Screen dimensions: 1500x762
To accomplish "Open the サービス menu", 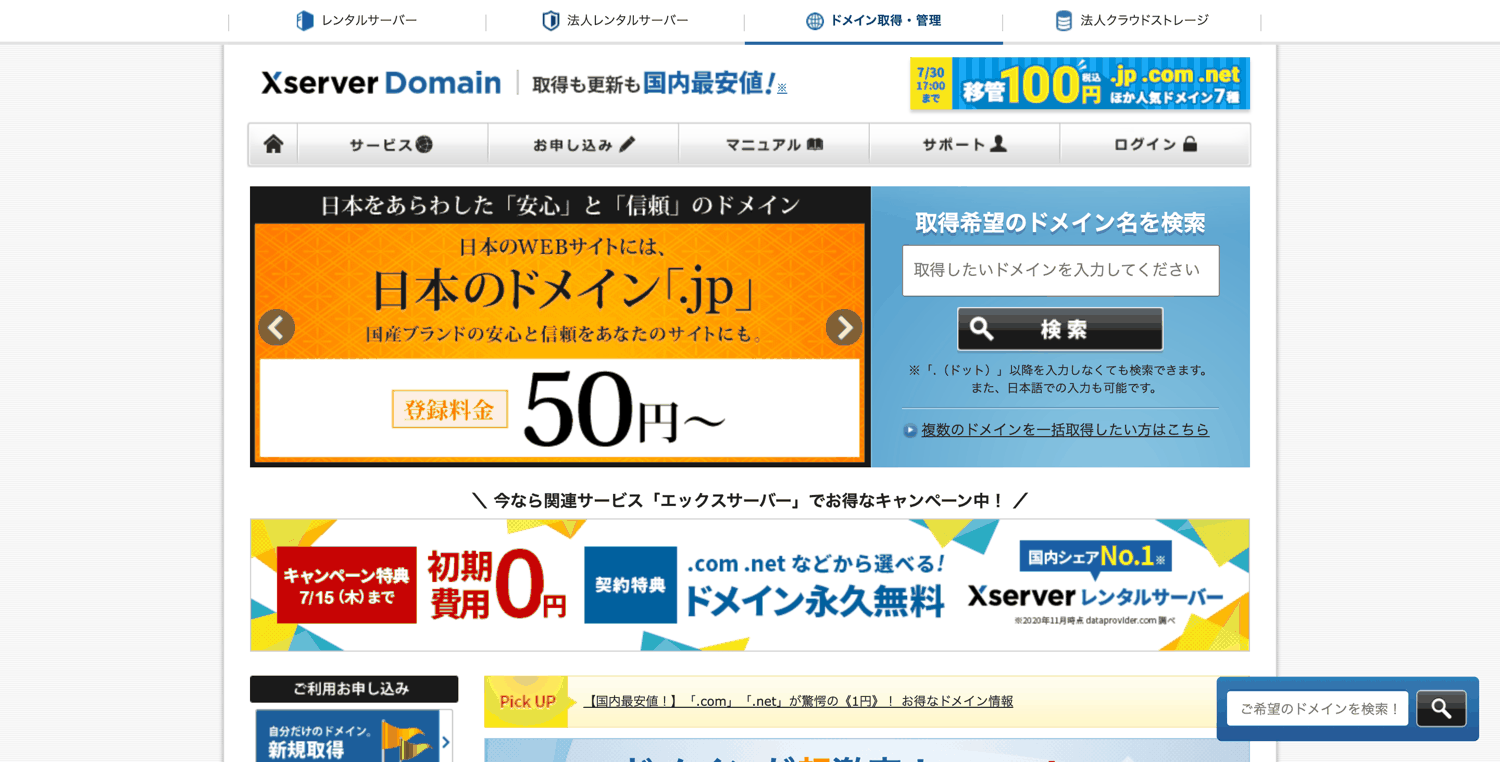I will coord(392,145).
